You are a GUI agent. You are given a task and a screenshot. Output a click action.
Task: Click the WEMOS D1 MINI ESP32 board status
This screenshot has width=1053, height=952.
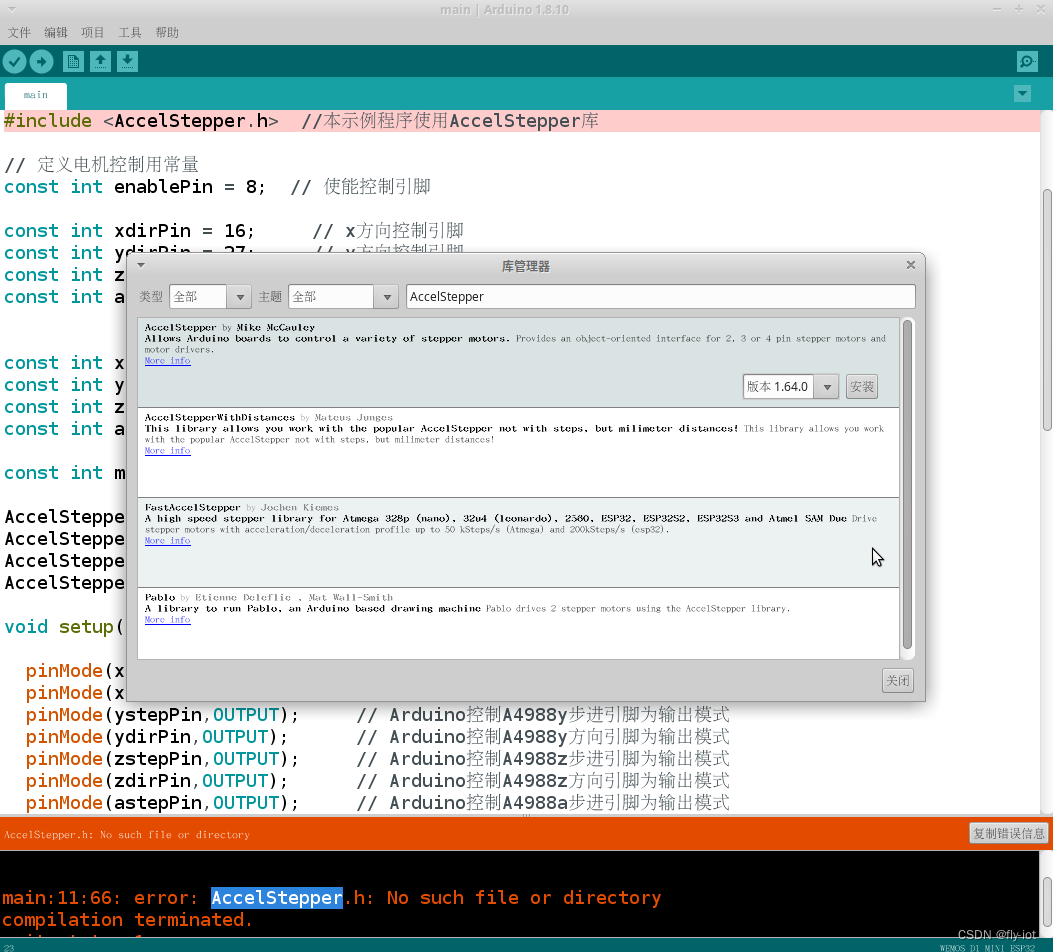pyautogui.click(x=987, y=948)
